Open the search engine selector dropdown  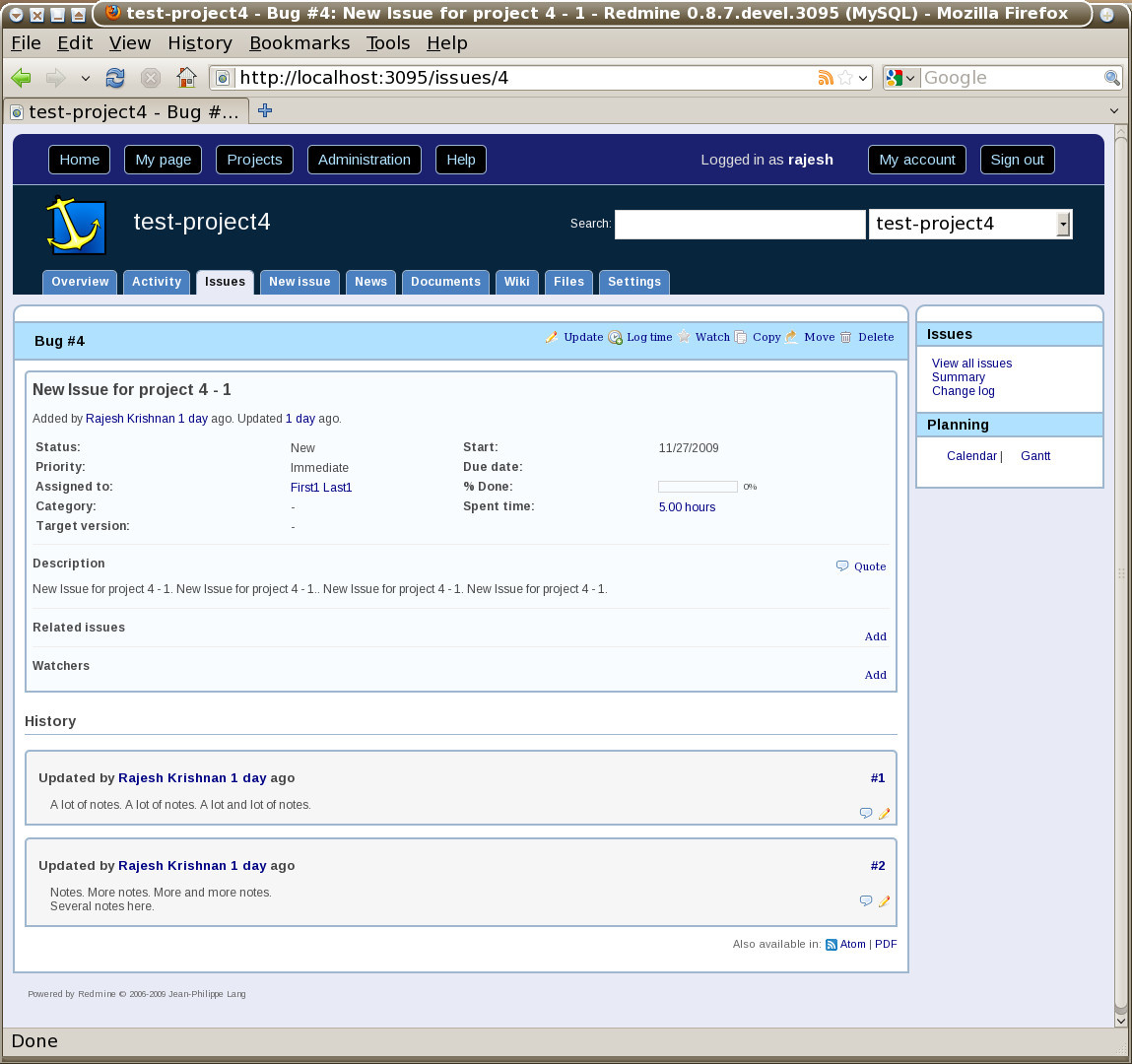point(910,78)
